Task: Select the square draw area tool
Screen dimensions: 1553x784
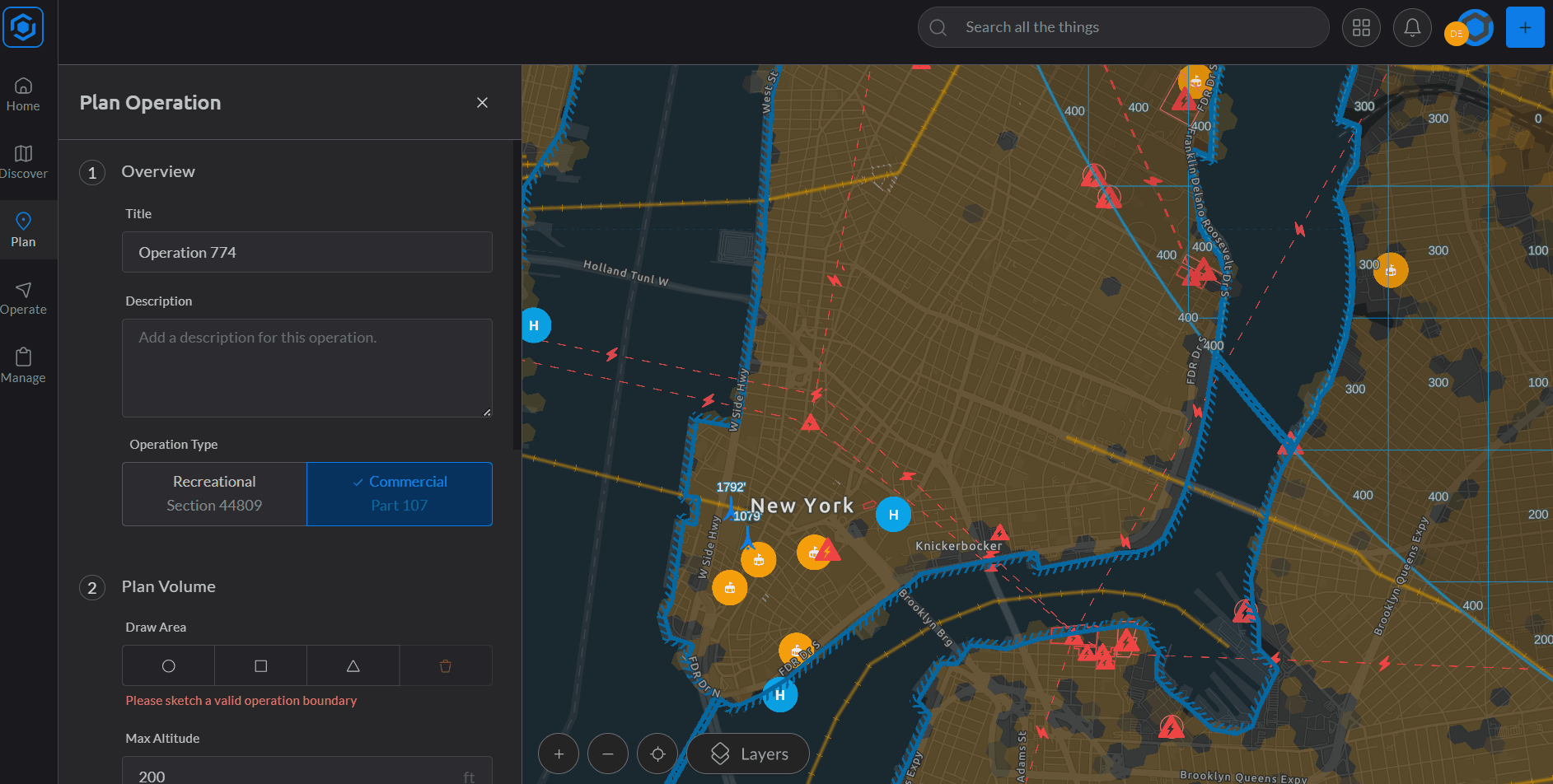Action: [x=260, y=665]
